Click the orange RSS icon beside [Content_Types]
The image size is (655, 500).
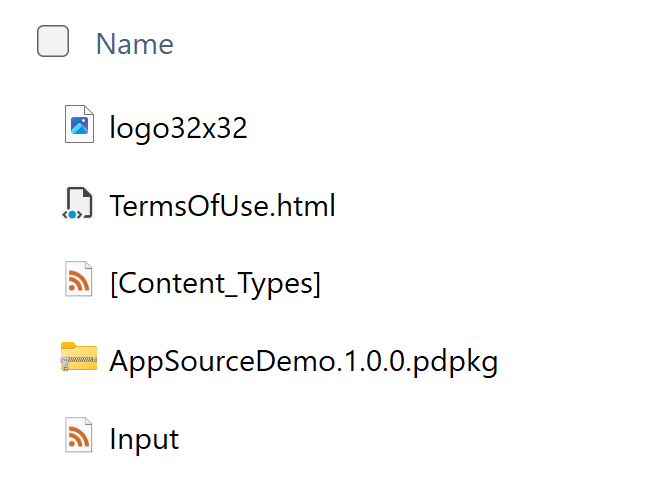(x=79, y=282)
